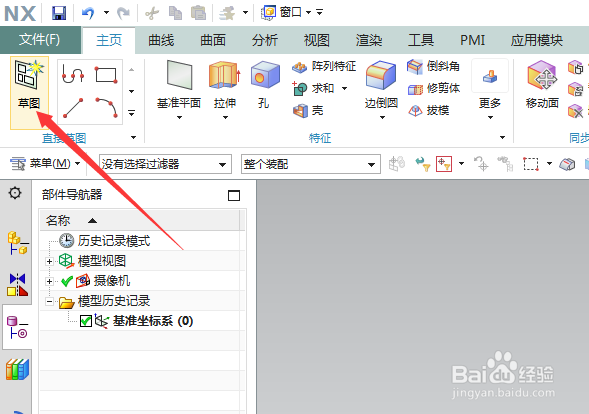589x414 pixels.
Task: Select the Profile curve sketch tool
Action: point(73,73)
